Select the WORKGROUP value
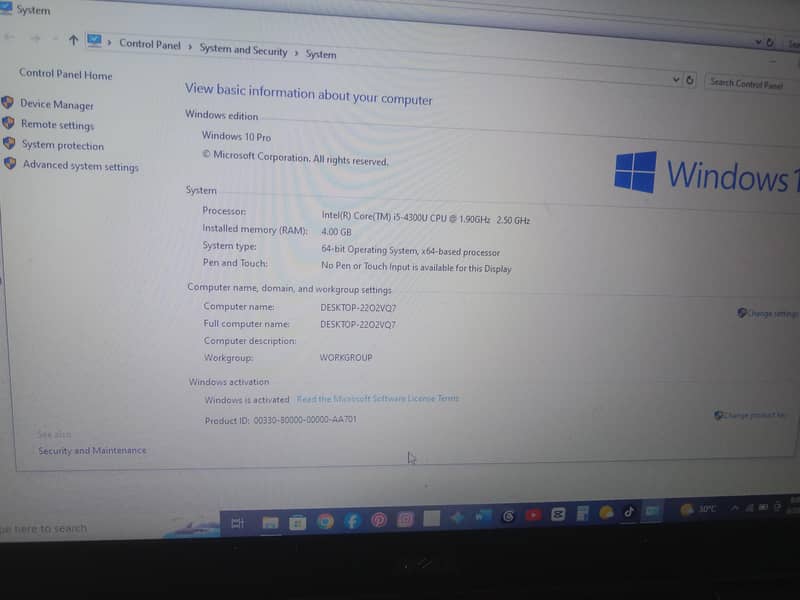 [x=346, y=357]
